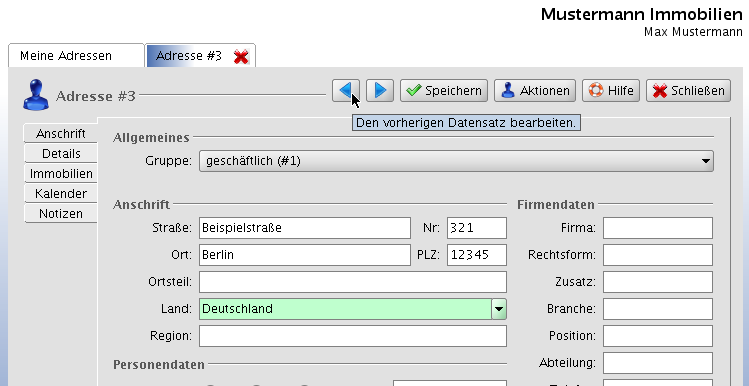The width and height of the screenshot is (749, 386).
Task: Click into the Straße field
Action: (305, 228)
